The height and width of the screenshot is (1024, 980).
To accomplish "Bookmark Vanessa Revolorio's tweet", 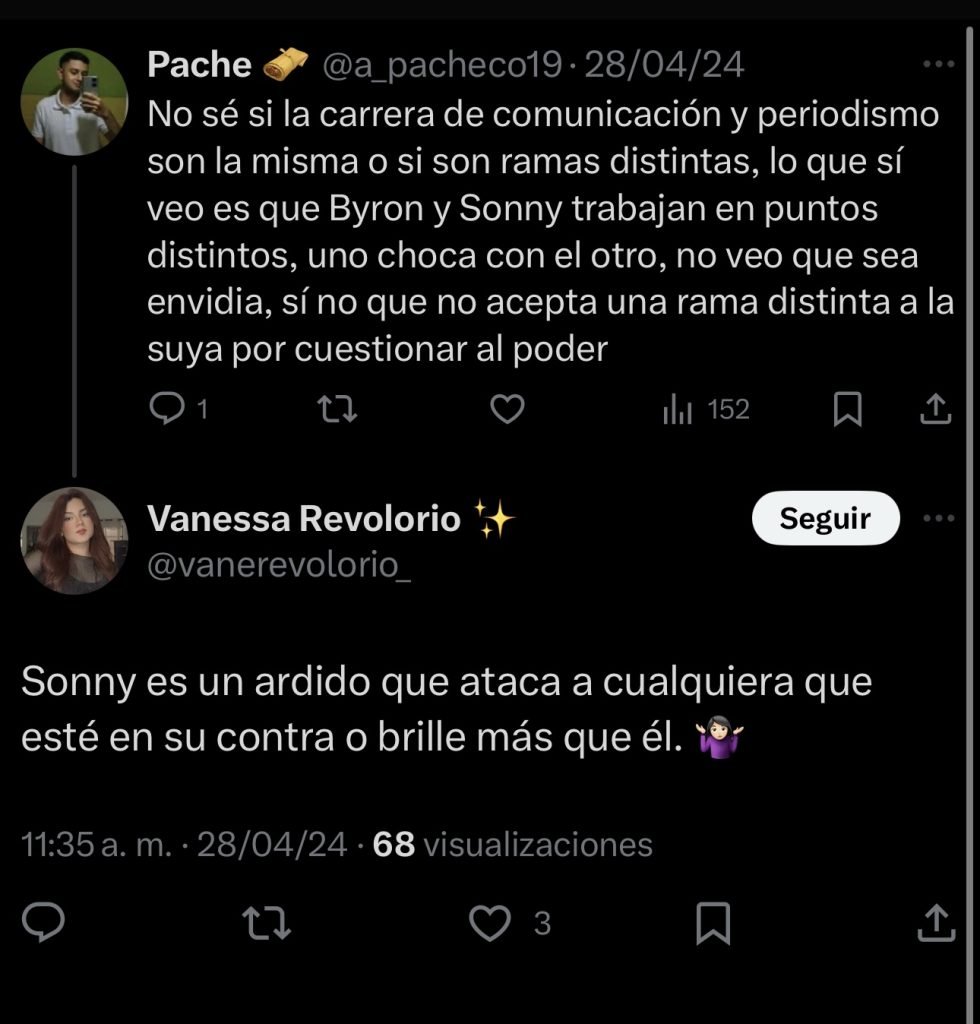I will pyautogui.click(x=713, y=923).
